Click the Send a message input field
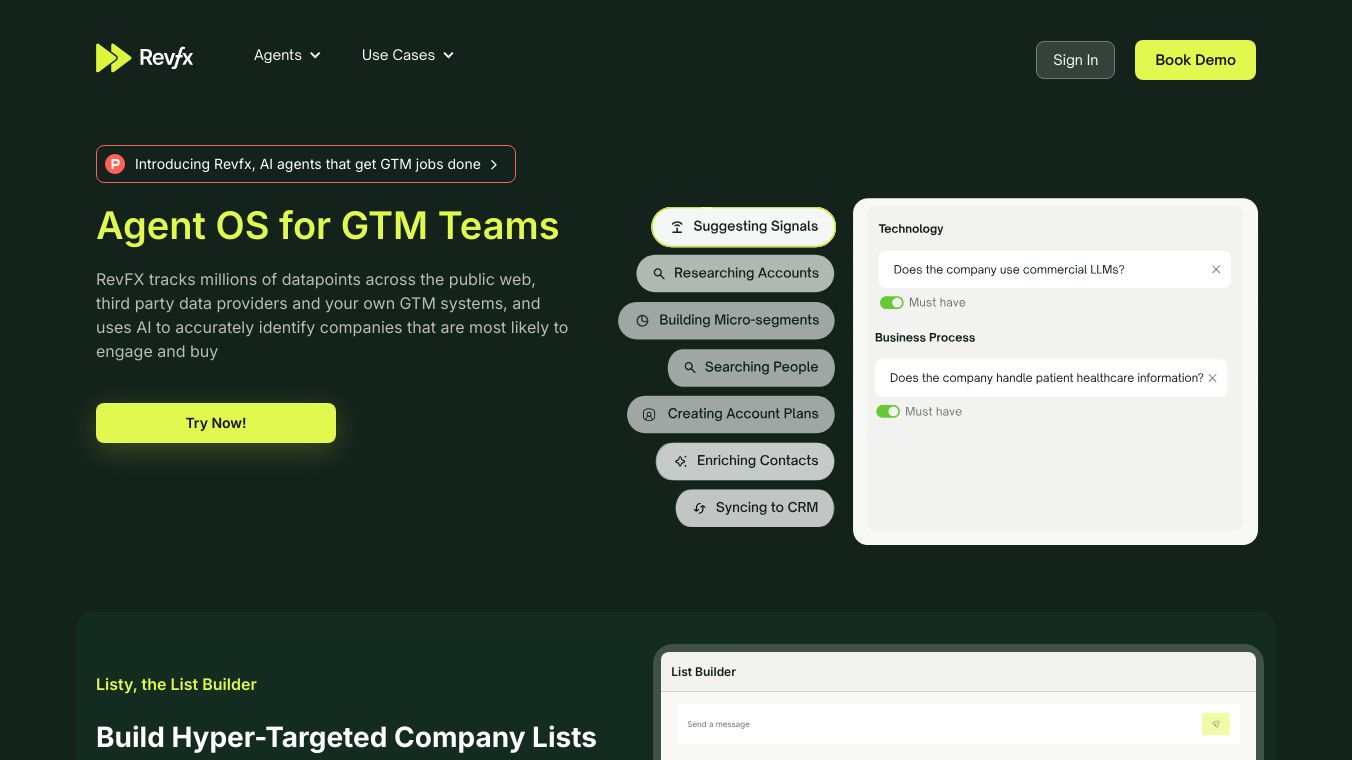This screenshot has height=760, width=1352. pyautogui.click(x=938, y=724)
